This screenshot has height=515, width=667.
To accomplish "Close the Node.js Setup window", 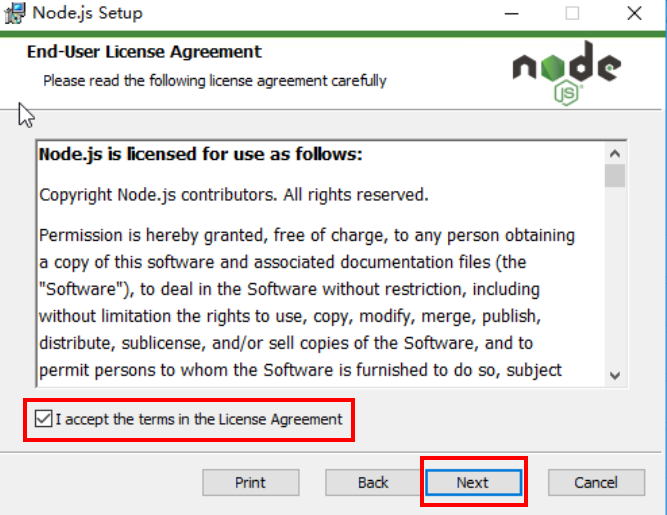I will pyautogui.click(x=634, y=14).
